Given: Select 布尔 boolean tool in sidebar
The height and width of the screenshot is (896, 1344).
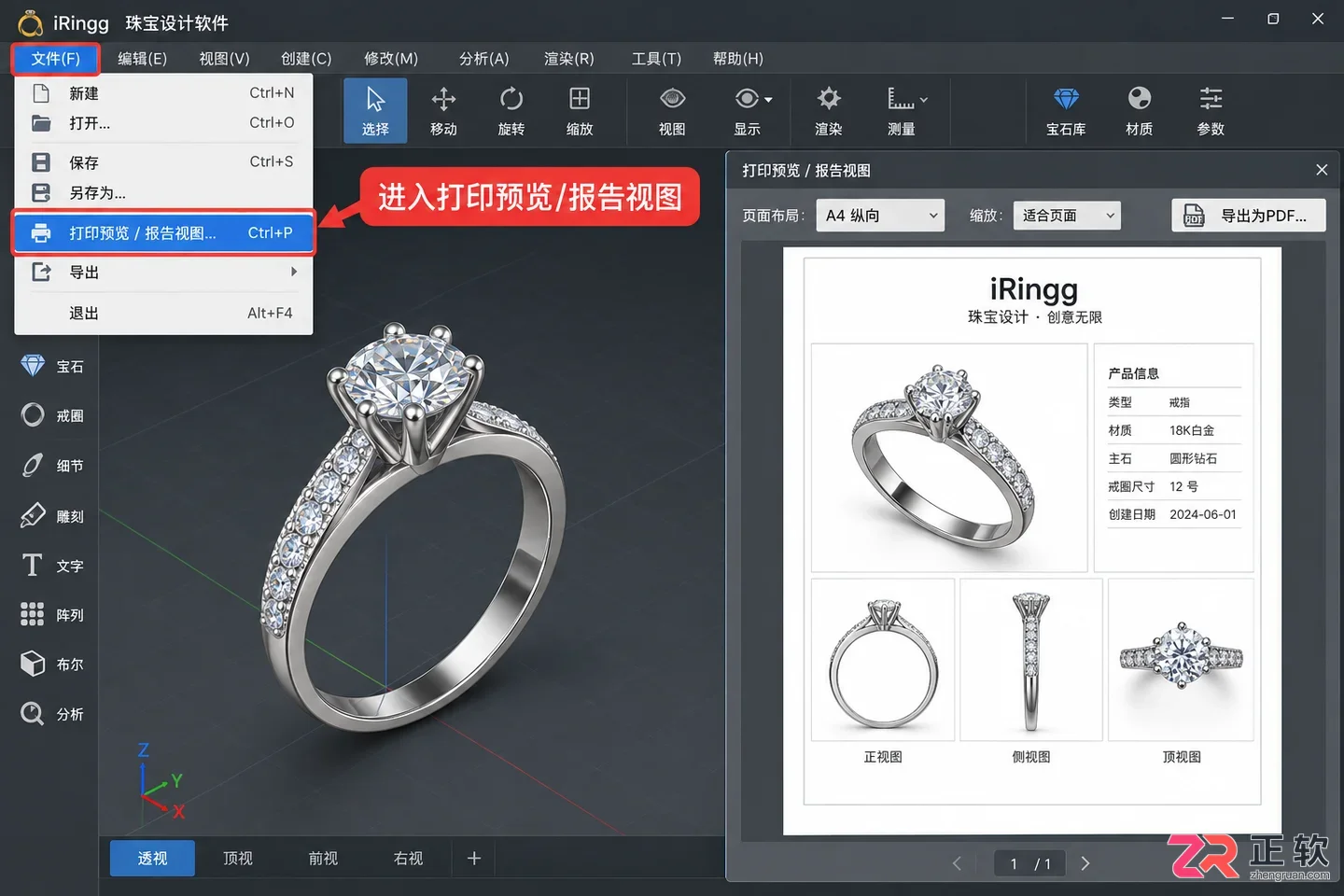Looking at the screenshot, I should pos(51,664).
